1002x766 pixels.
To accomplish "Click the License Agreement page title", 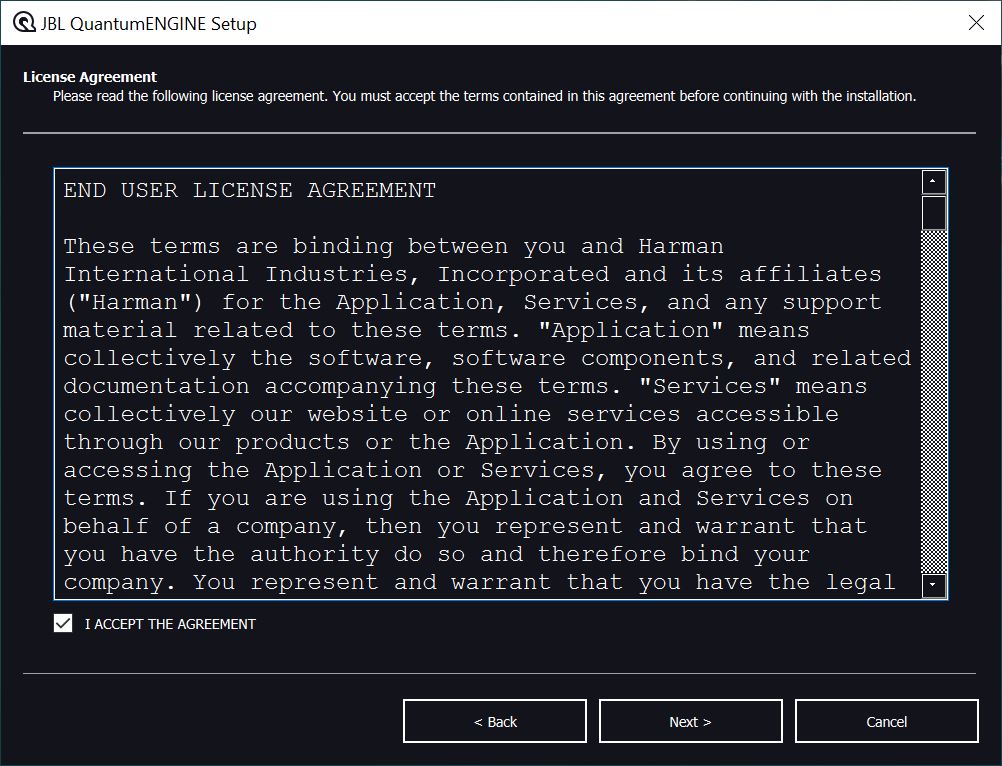I will [x=89, y=77].
